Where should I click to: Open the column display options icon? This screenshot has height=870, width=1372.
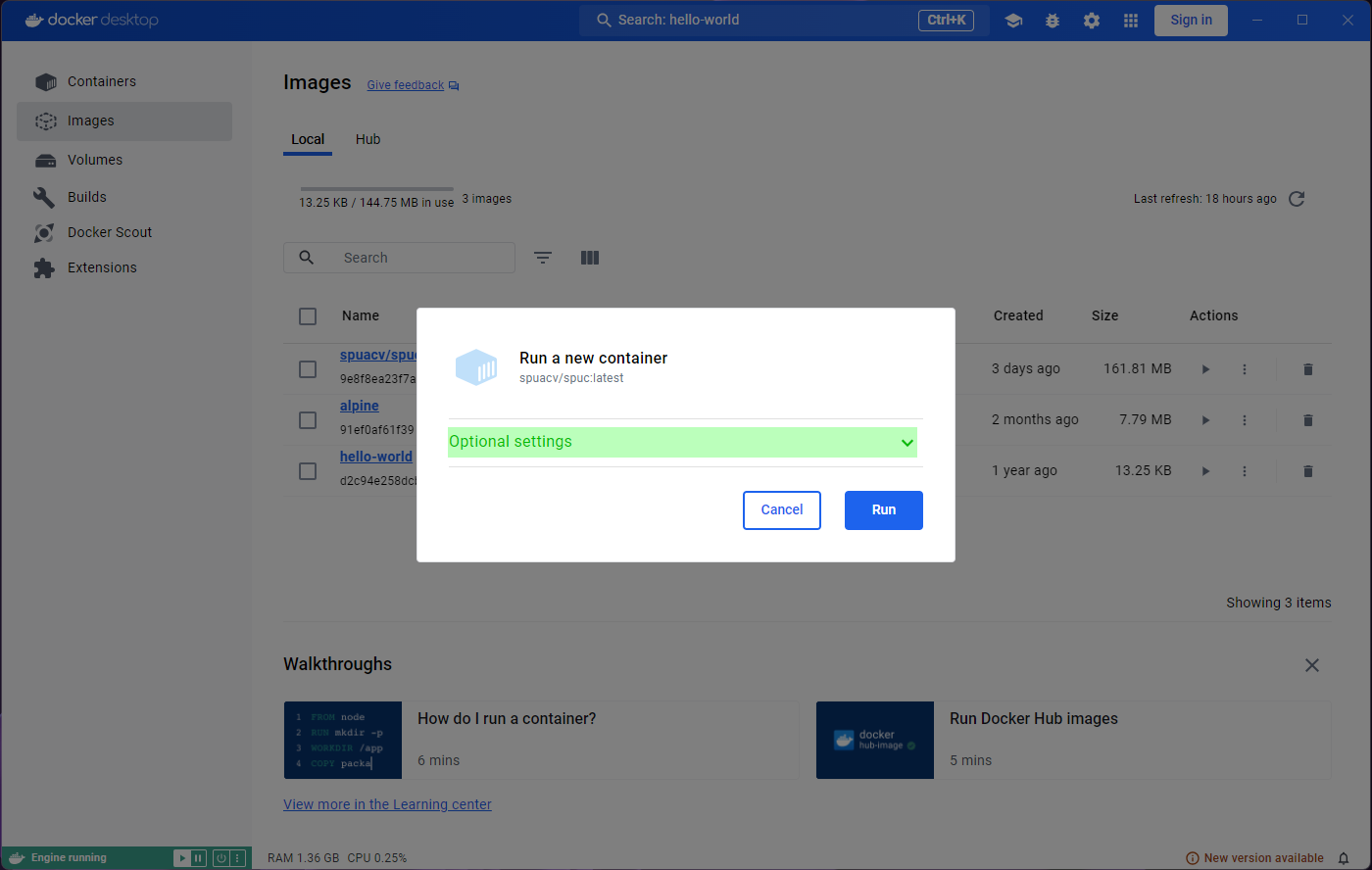click(x=590, y=258)
